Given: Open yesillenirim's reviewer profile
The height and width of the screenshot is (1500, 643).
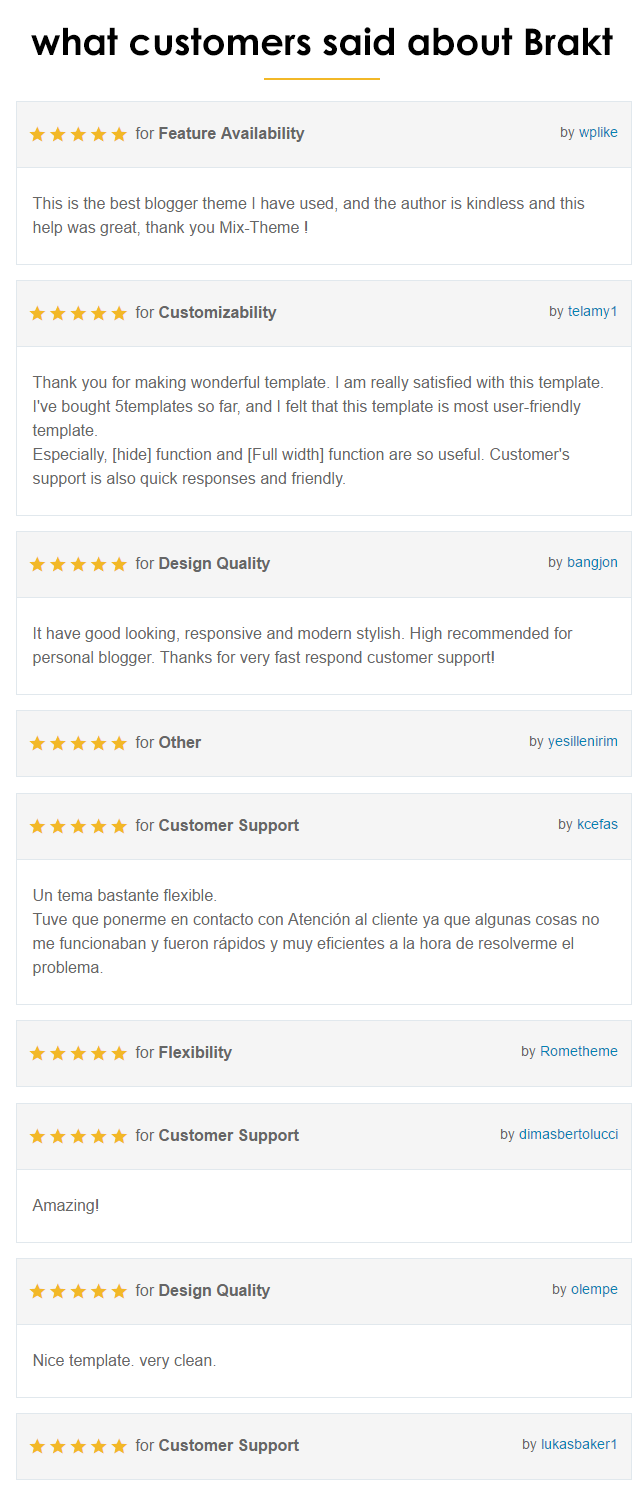Looking at the screenshot, I should click(x=582, y=742).
